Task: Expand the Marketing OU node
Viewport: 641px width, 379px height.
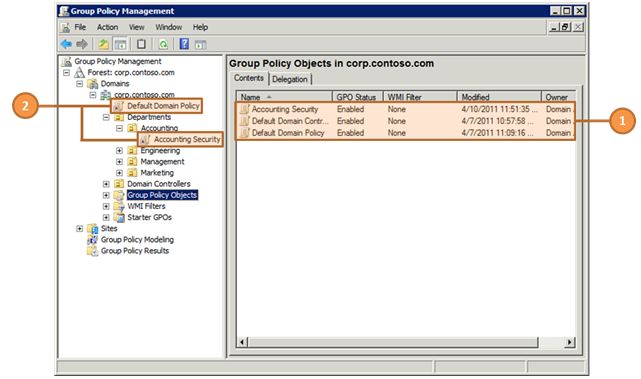Action: click(119, 173)
